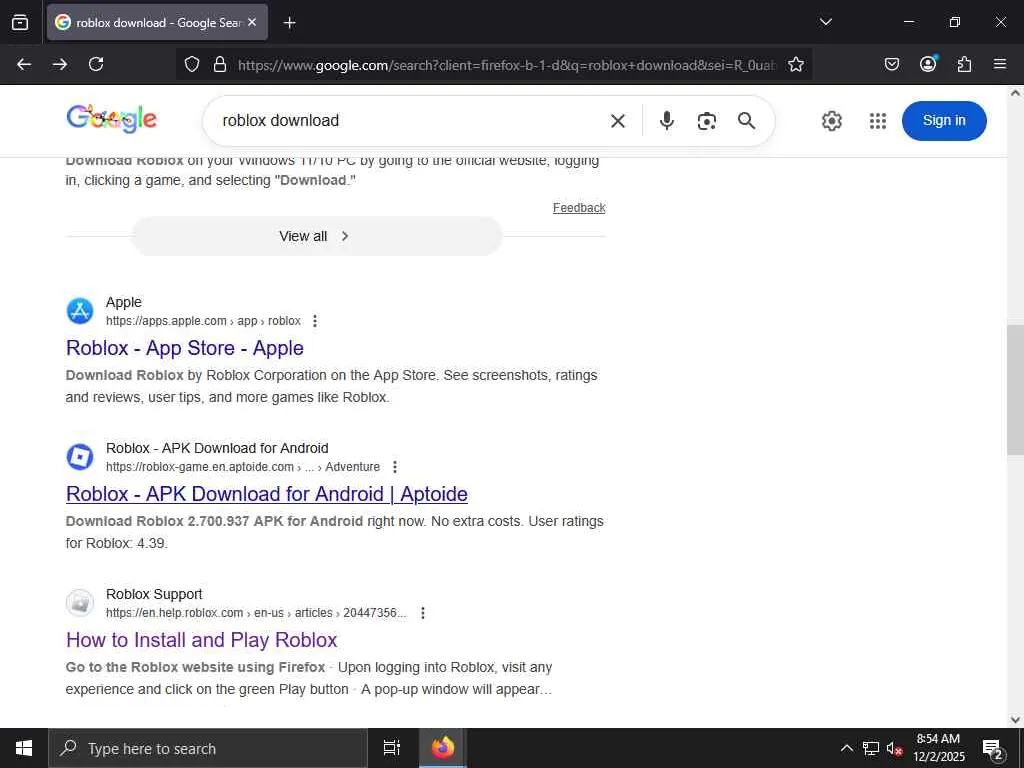Clear the search query text
Screen dimensions: 1024x768
[x=618, y=121]
